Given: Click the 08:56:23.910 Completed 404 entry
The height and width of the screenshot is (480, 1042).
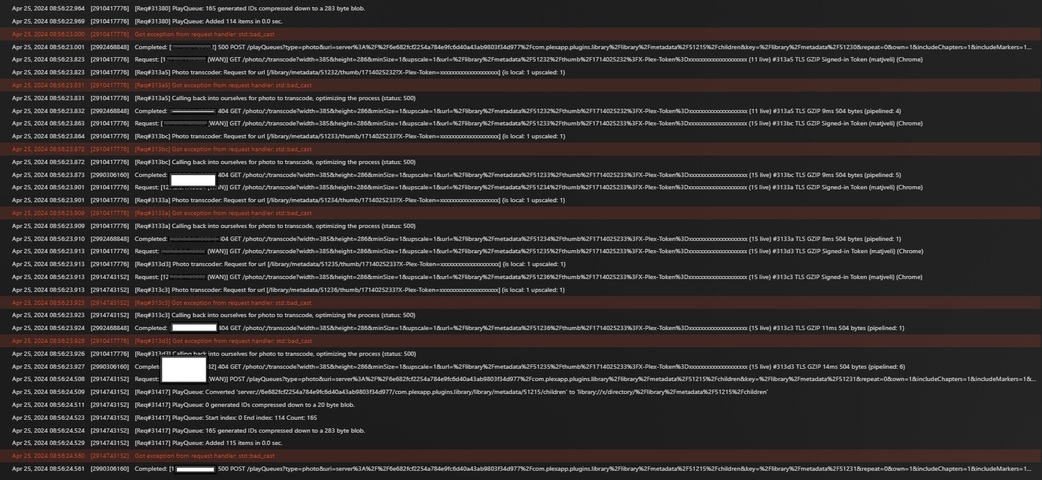Looking at the screenshot, I should [521, 239].
